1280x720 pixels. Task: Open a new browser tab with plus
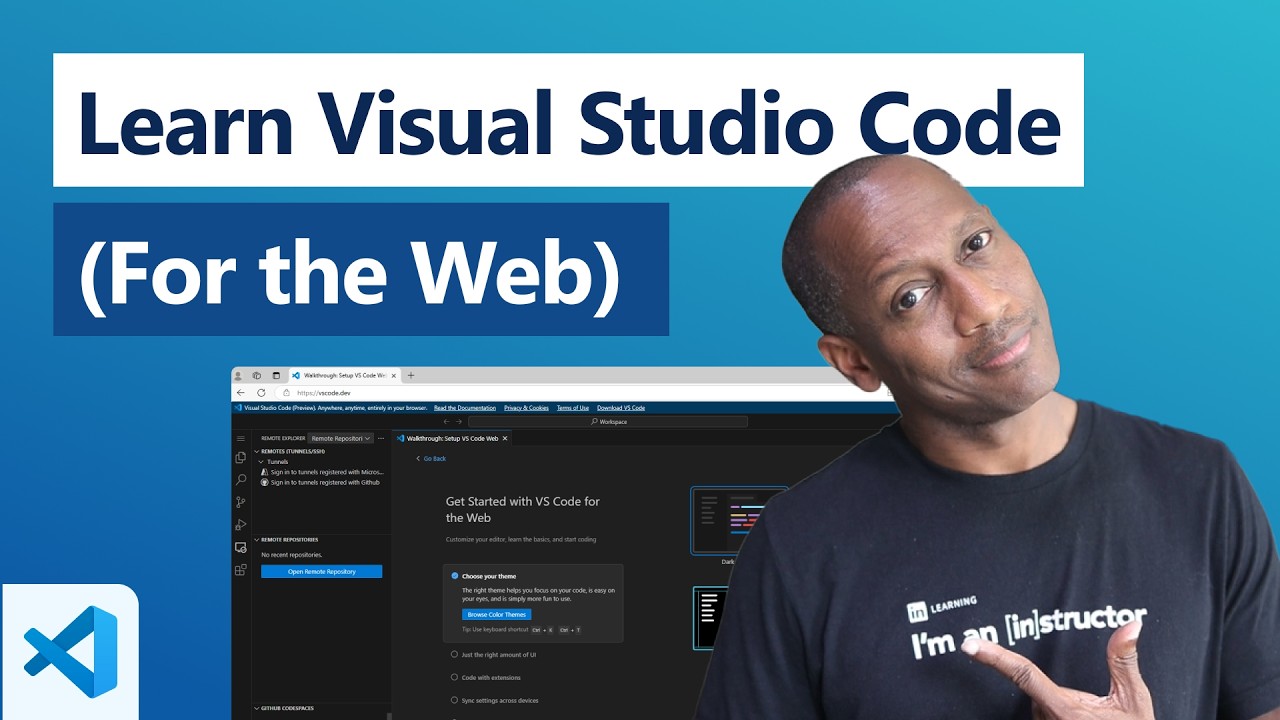[x=411, y=375]
